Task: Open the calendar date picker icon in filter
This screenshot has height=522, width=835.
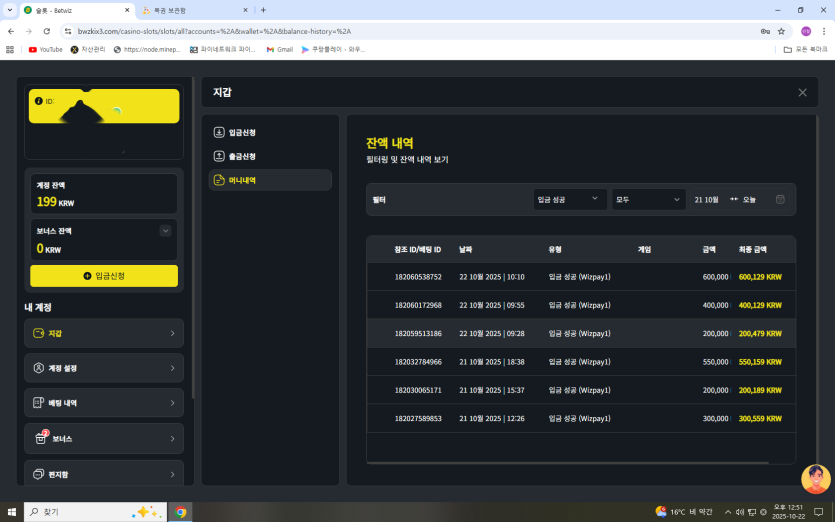Action: click(x=780, y=200)
